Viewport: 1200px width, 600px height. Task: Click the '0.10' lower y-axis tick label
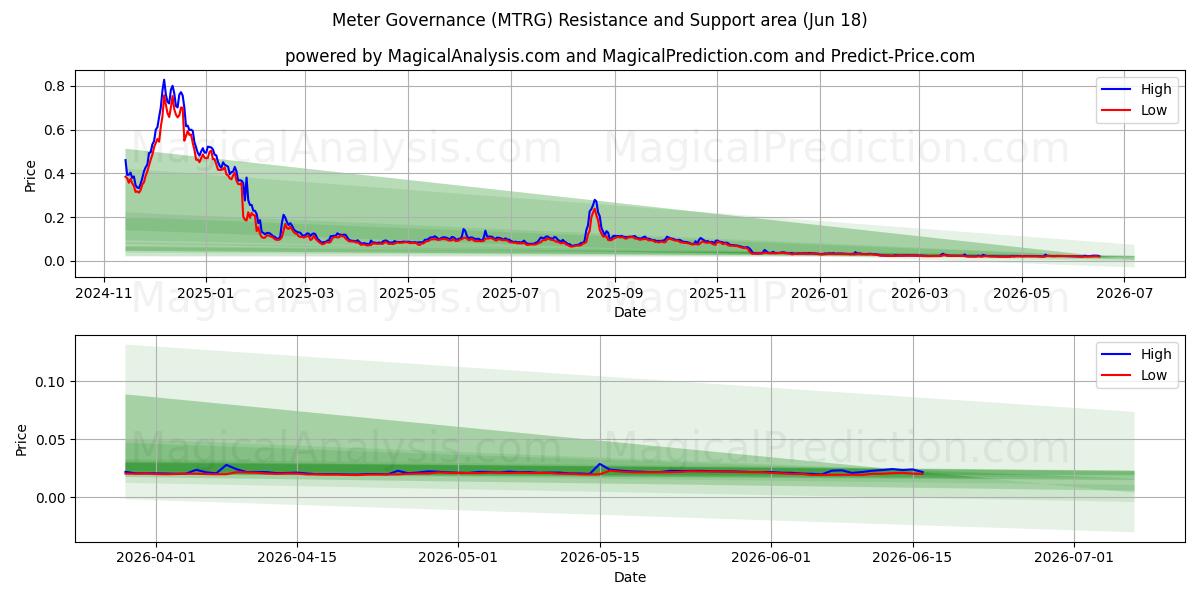[50, 382]
